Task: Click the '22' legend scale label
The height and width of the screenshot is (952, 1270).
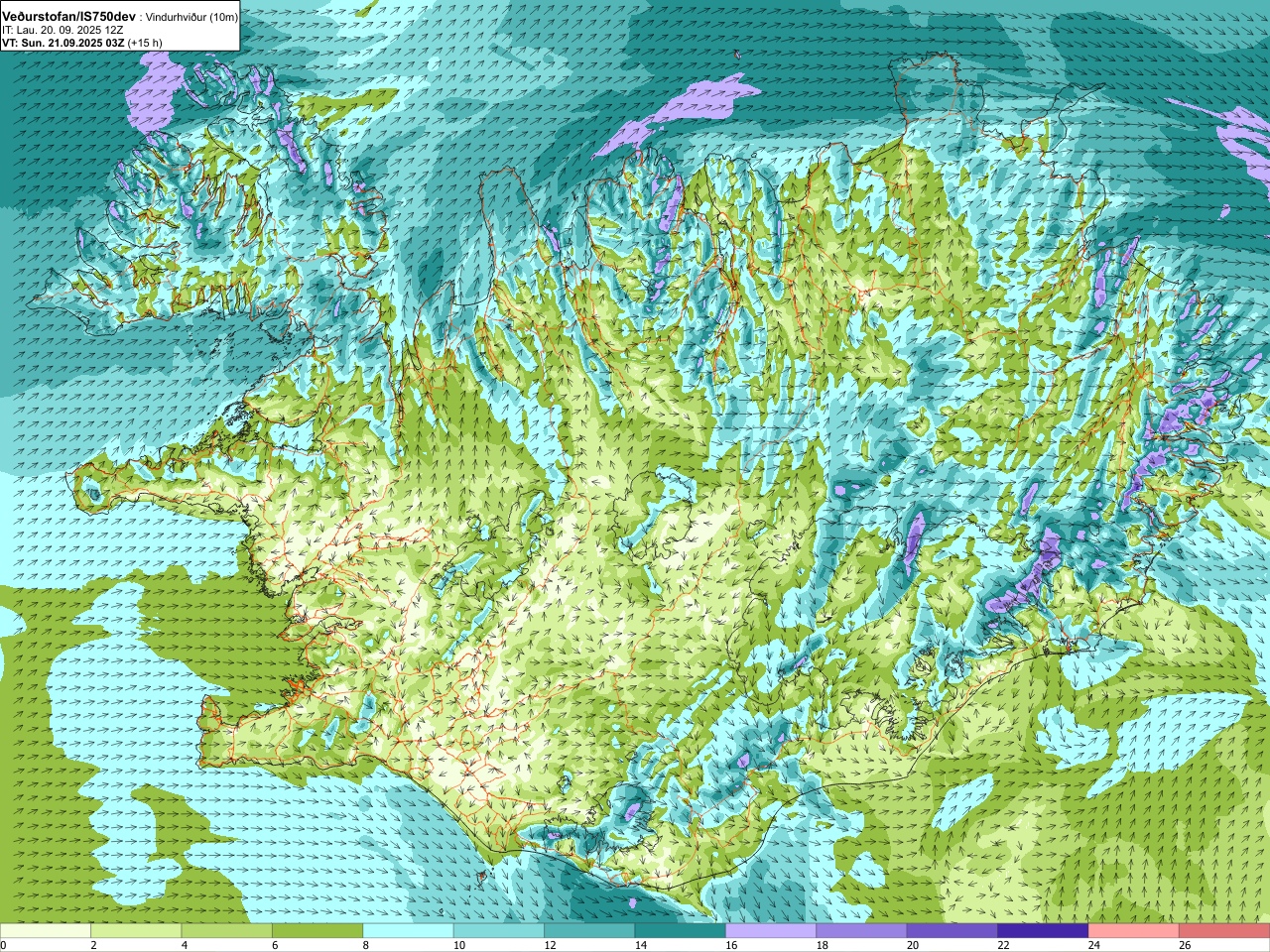Action: [1004, 945]
